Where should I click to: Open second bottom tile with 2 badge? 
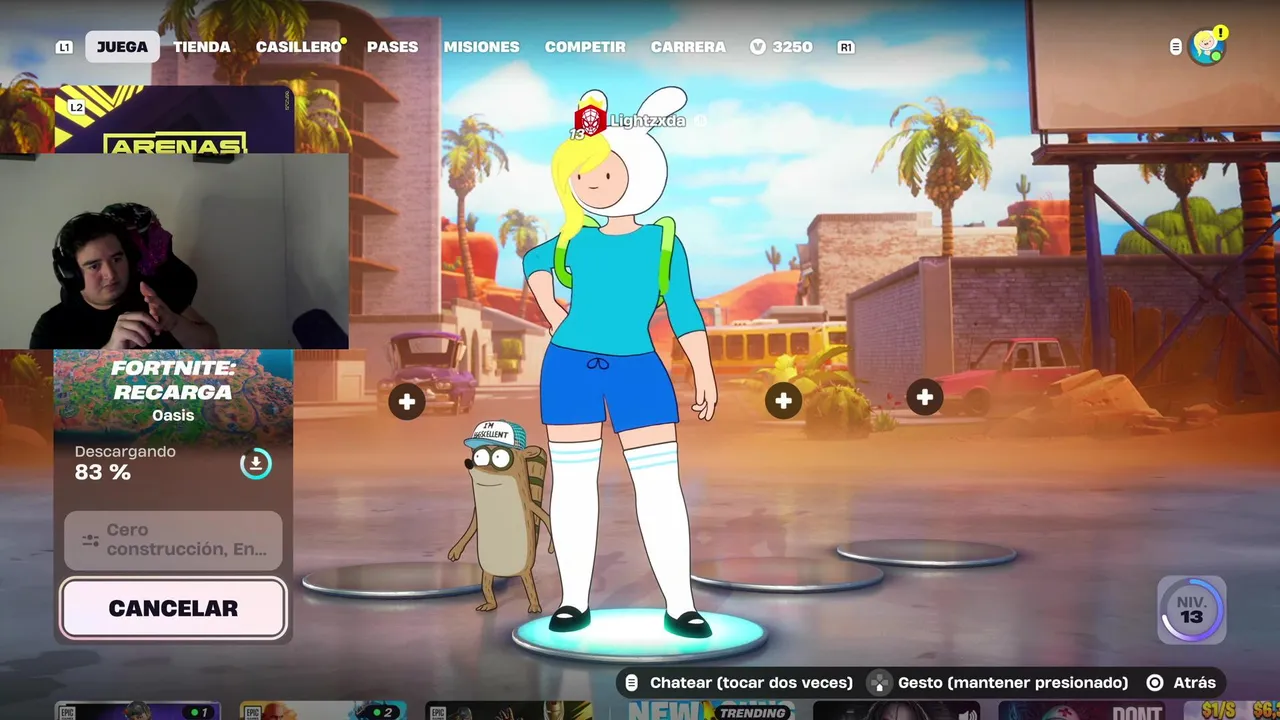323,710
